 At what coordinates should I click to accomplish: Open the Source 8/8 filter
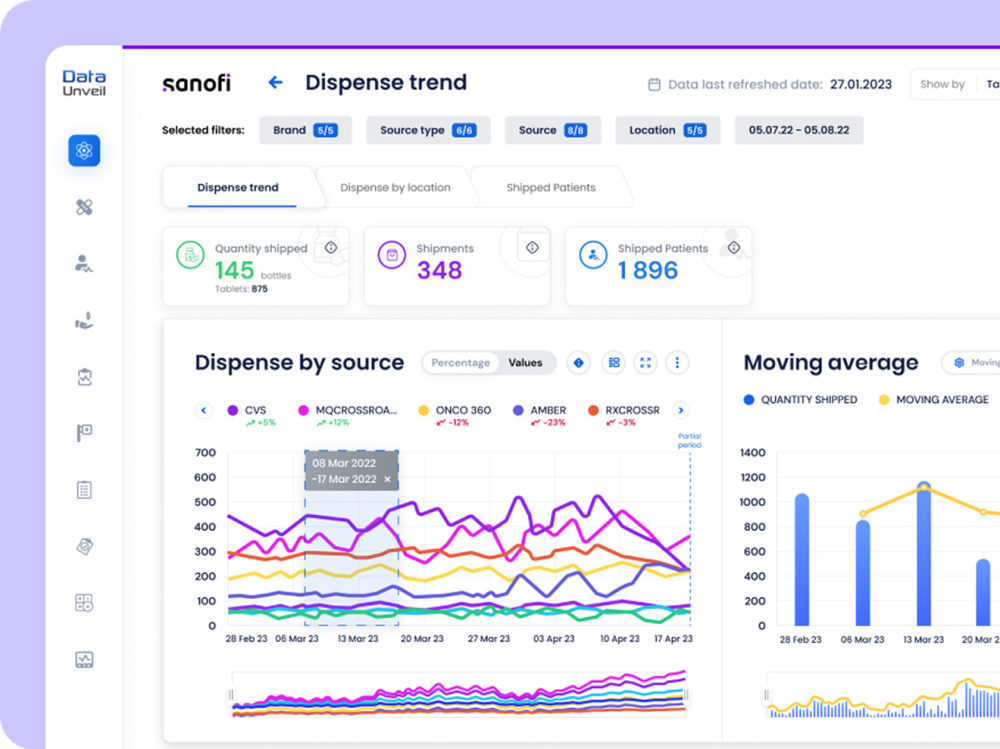pyautogui.click(x=553, y=130)
